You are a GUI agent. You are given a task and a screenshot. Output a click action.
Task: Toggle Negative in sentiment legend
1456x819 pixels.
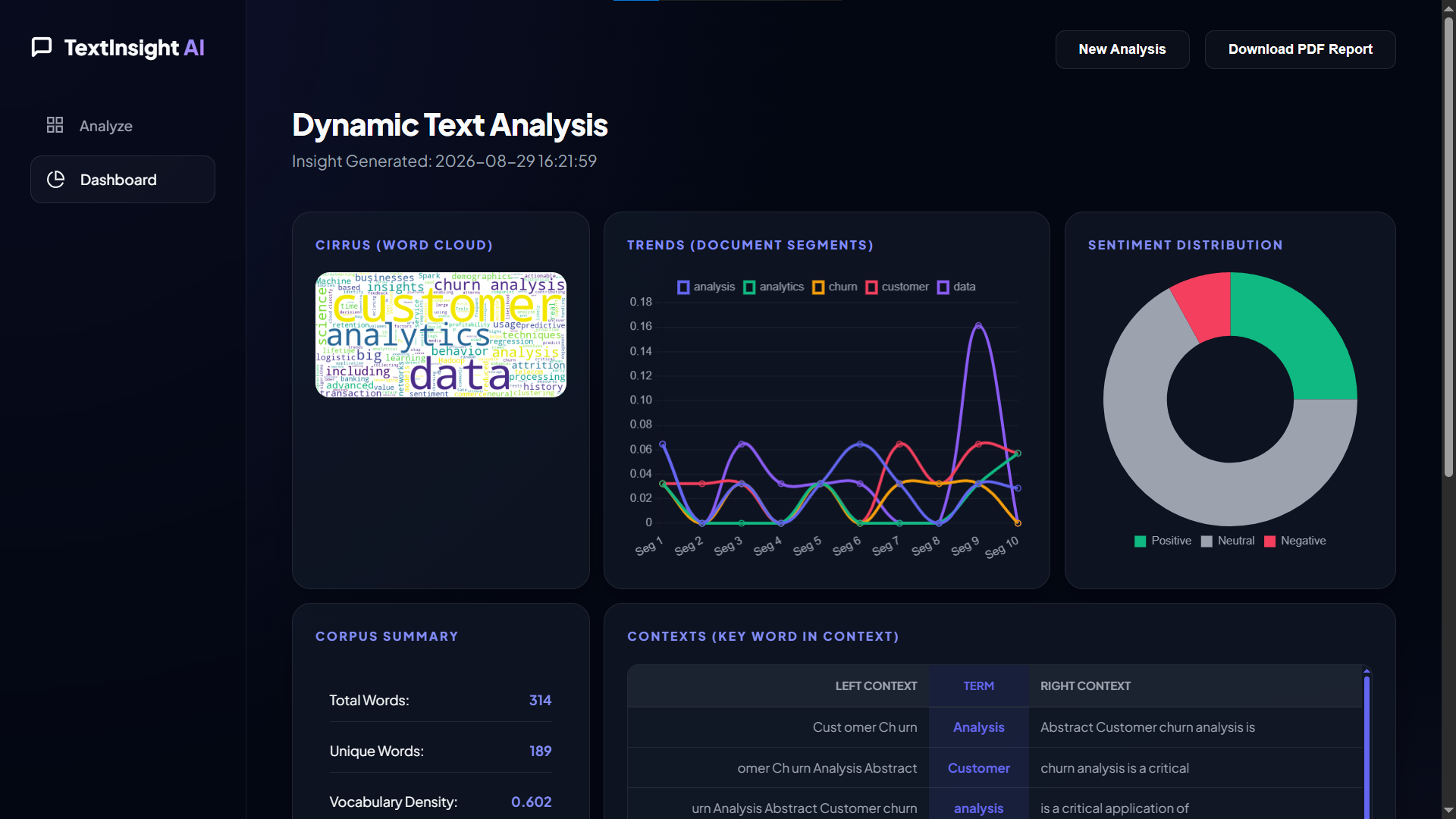1295,541
